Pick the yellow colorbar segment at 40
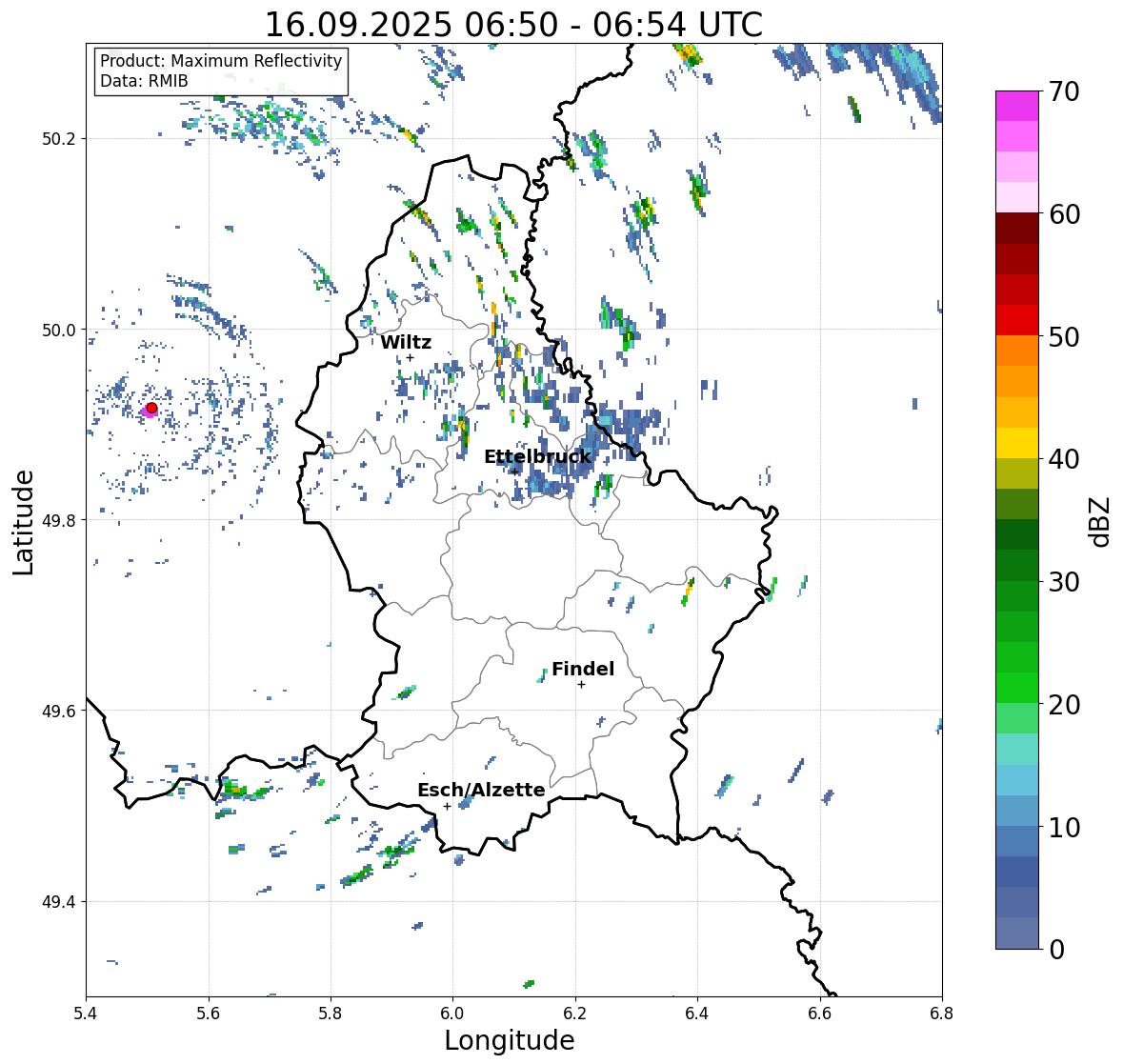The height and width of the screenshot is (1064, 1123). pyautogui.click(x=1017, y=443)
